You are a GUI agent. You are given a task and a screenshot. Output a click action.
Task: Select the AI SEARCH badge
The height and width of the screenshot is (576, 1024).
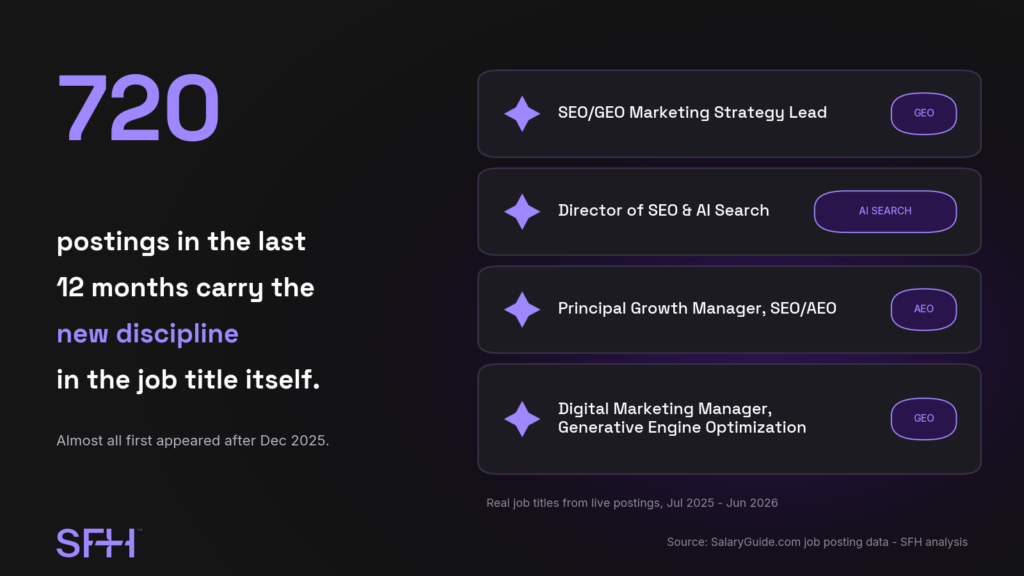(x=885, y=212)
